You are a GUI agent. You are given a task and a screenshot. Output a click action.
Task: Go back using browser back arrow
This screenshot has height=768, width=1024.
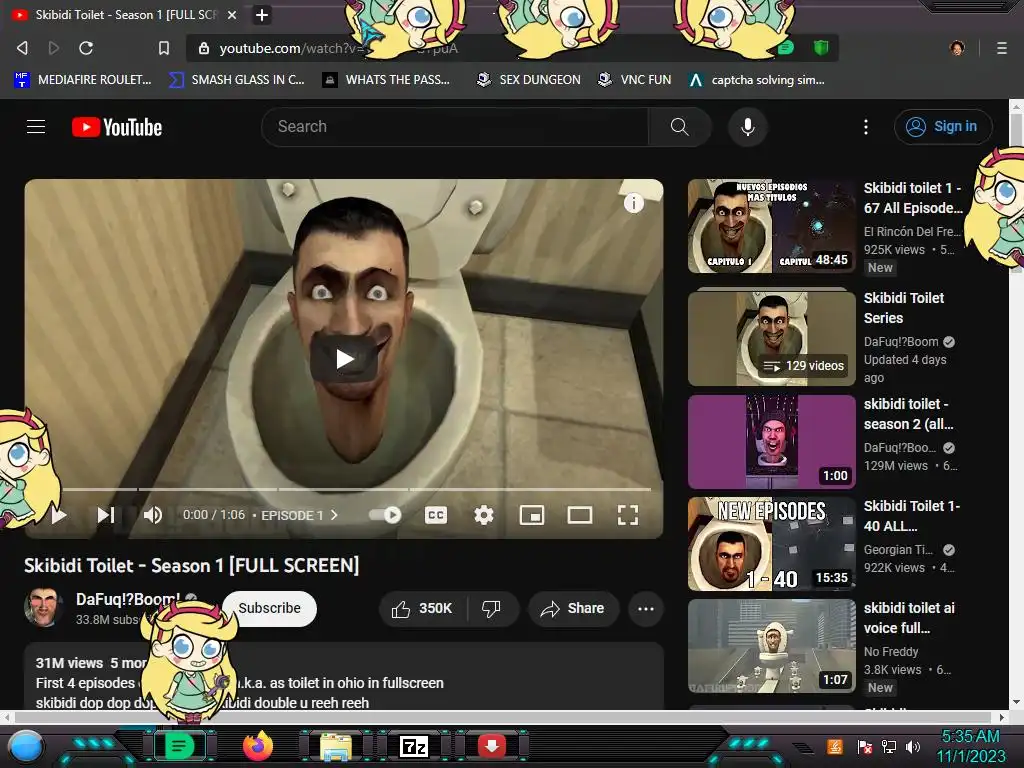[22, 48]
